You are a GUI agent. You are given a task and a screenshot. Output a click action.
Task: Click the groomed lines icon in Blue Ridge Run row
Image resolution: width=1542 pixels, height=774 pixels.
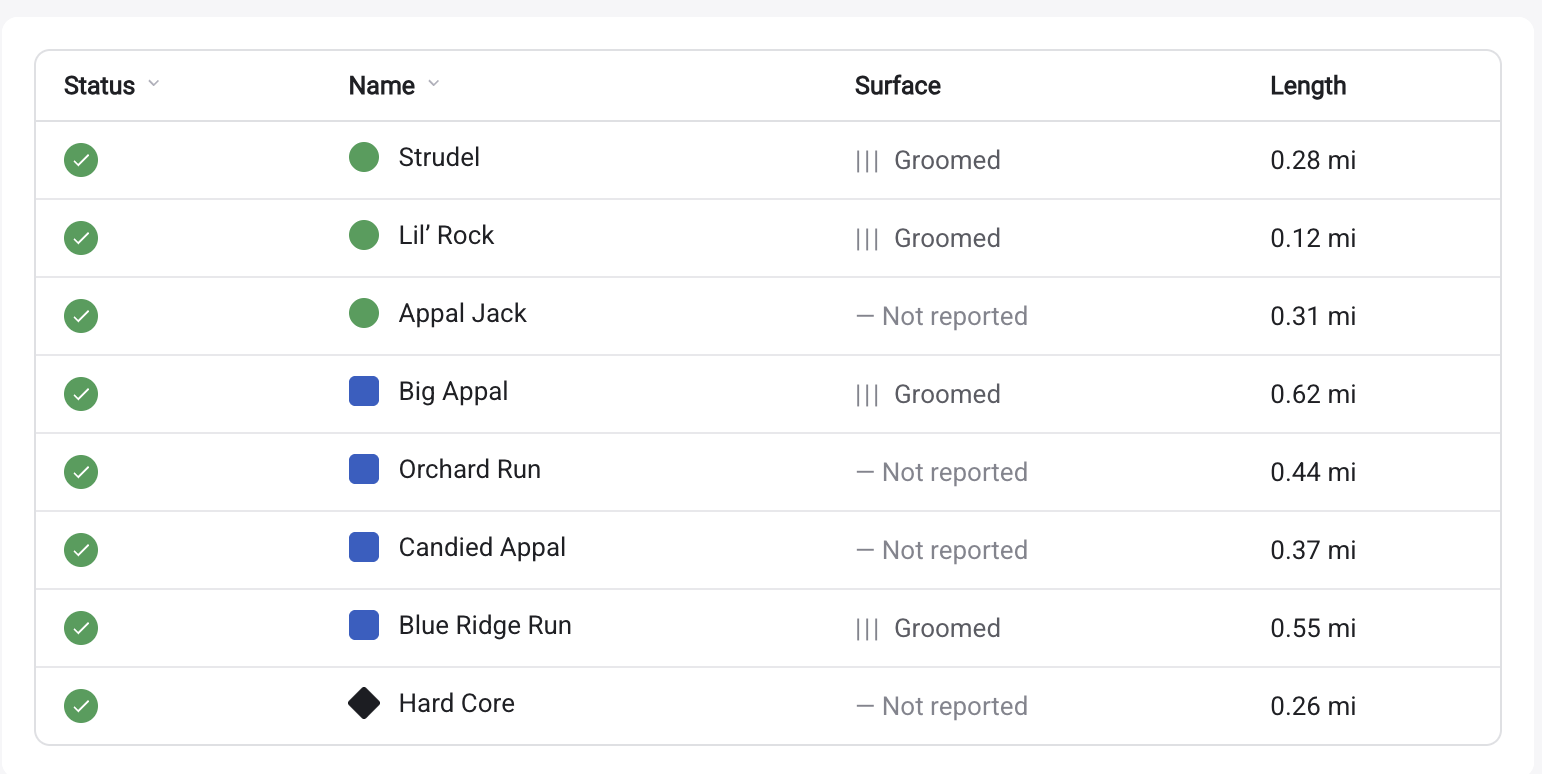(867, 629)
